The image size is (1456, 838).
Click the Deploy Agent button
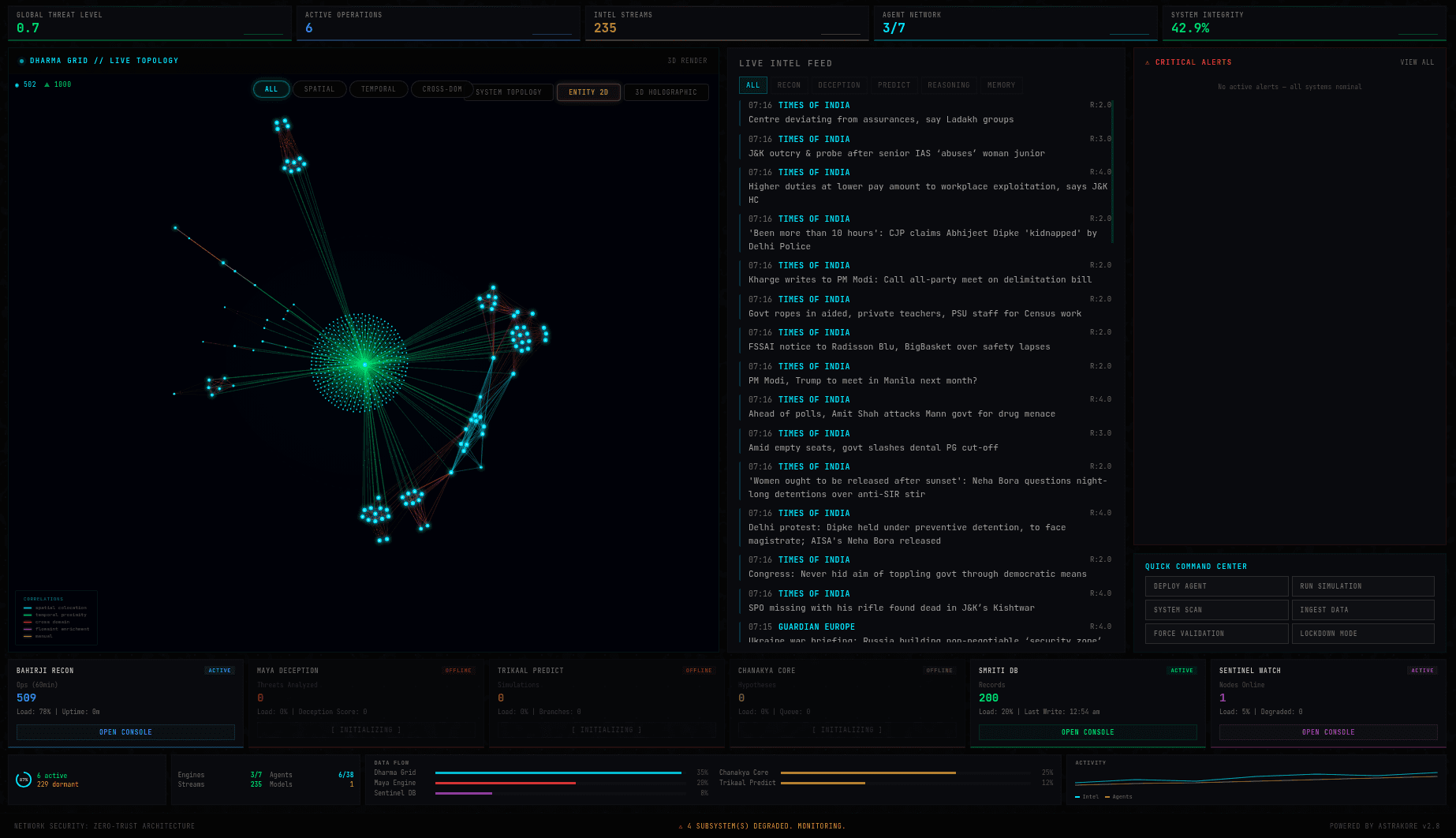(1216, 586)
